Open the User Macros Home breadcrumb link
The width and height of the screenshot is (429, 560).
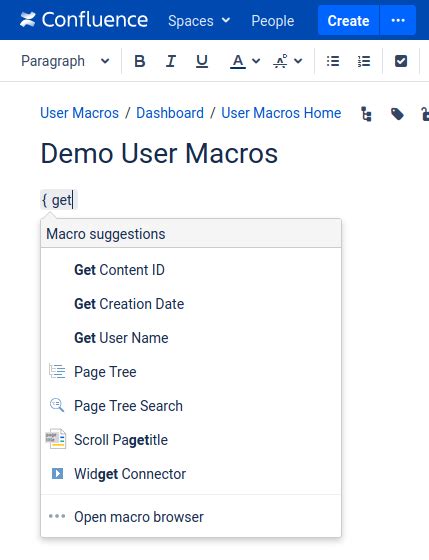[x=281, y=113]
